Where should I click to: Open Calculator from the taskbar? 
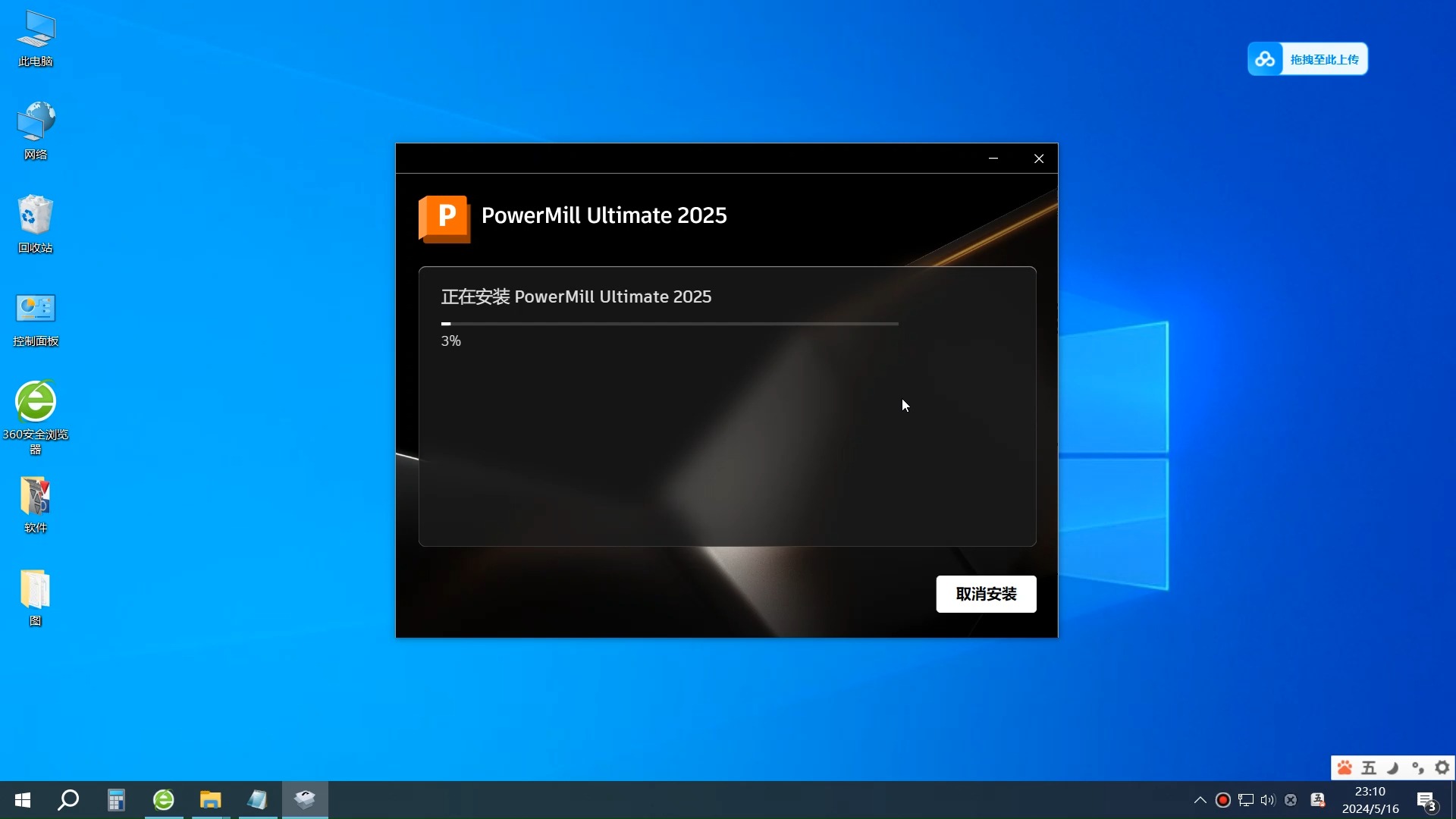point(116,800)
